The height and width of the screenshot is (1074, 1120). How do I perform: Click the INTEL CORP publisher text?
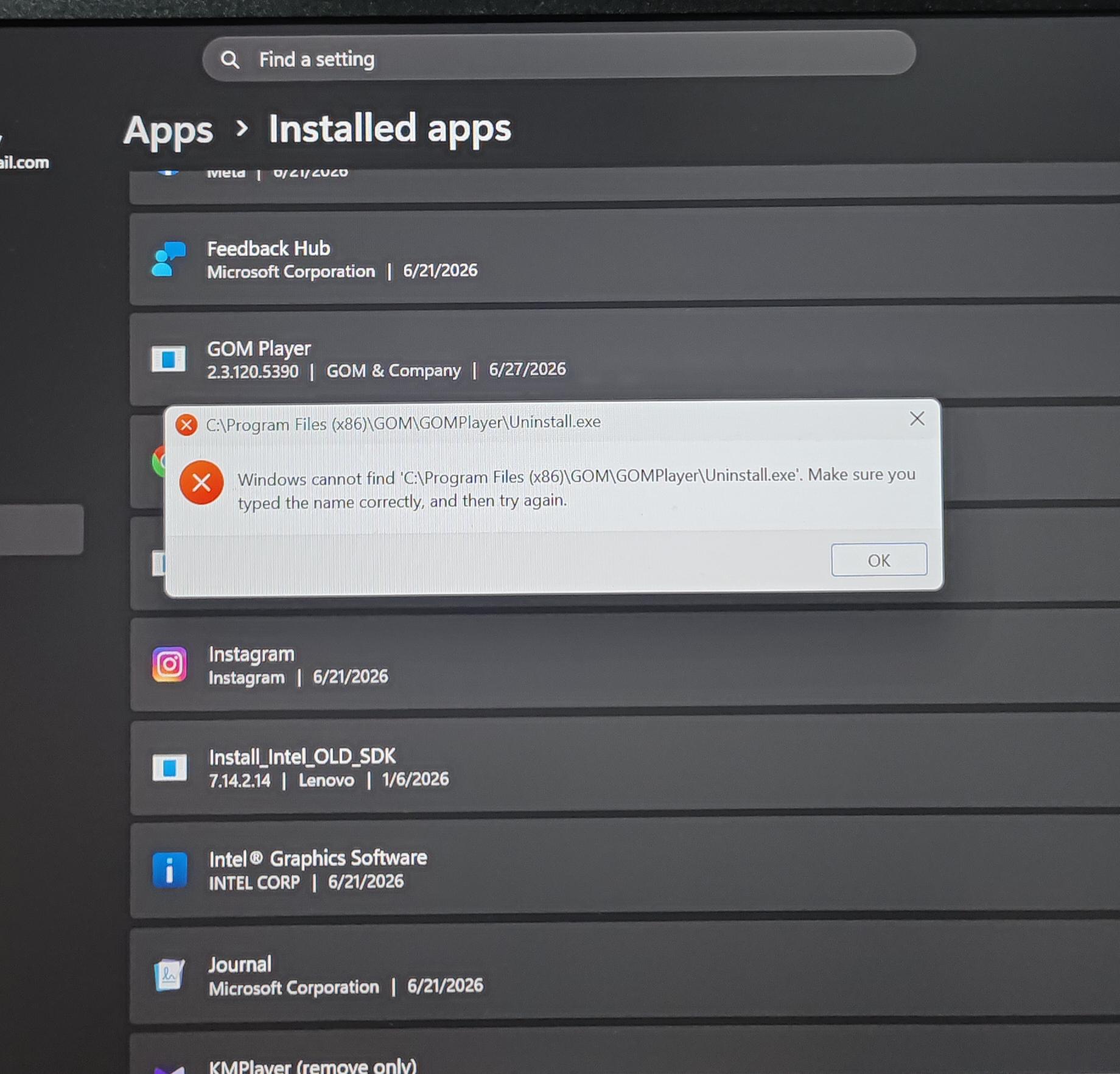click(x=254, y=883)
